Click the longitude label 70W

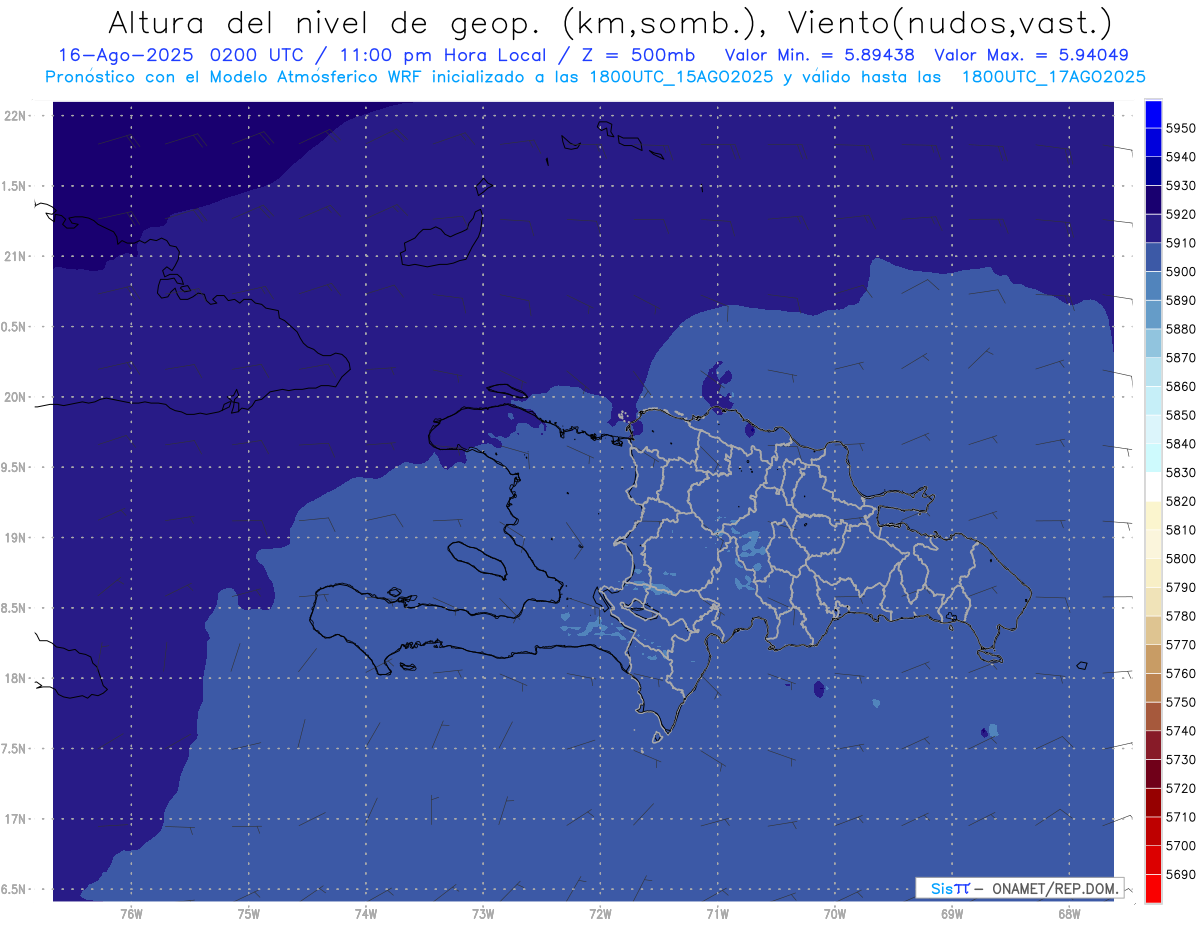point(835,913)
